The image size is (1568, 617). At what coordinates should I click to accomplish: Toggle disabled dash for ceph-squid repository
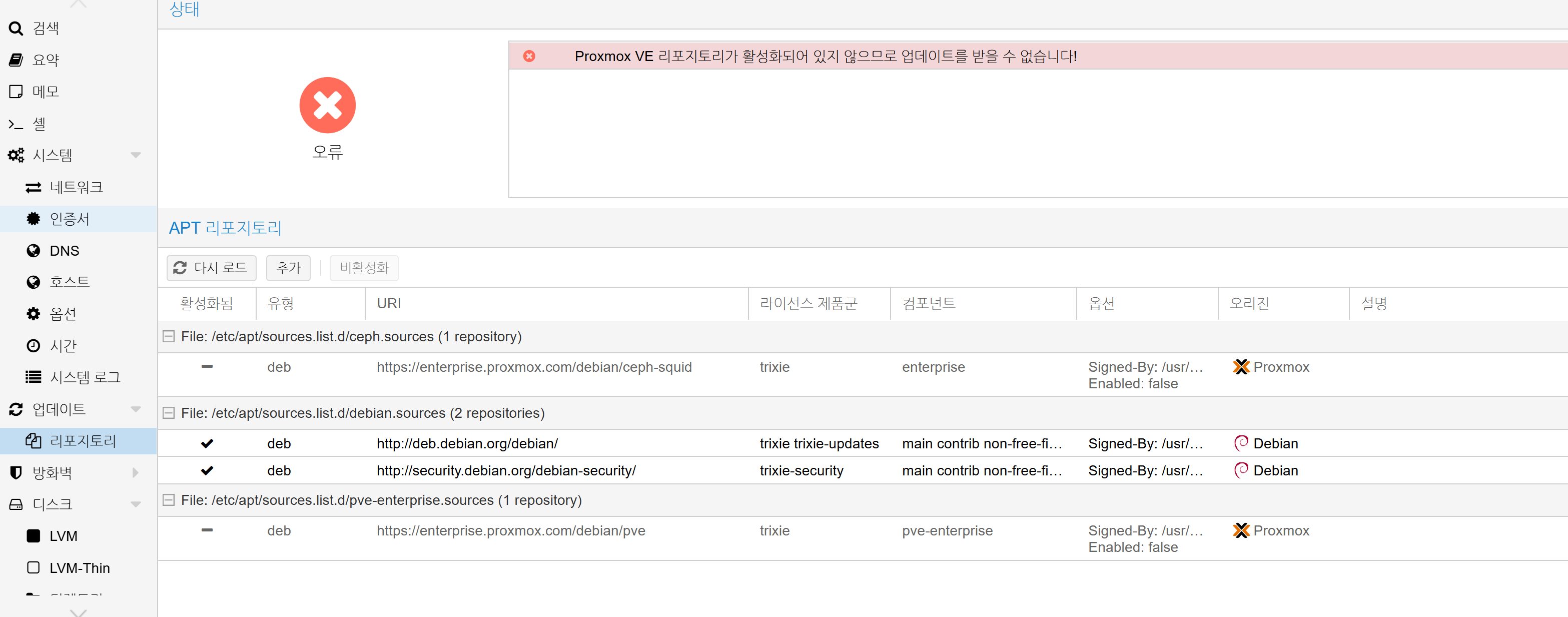pos(207,367)
